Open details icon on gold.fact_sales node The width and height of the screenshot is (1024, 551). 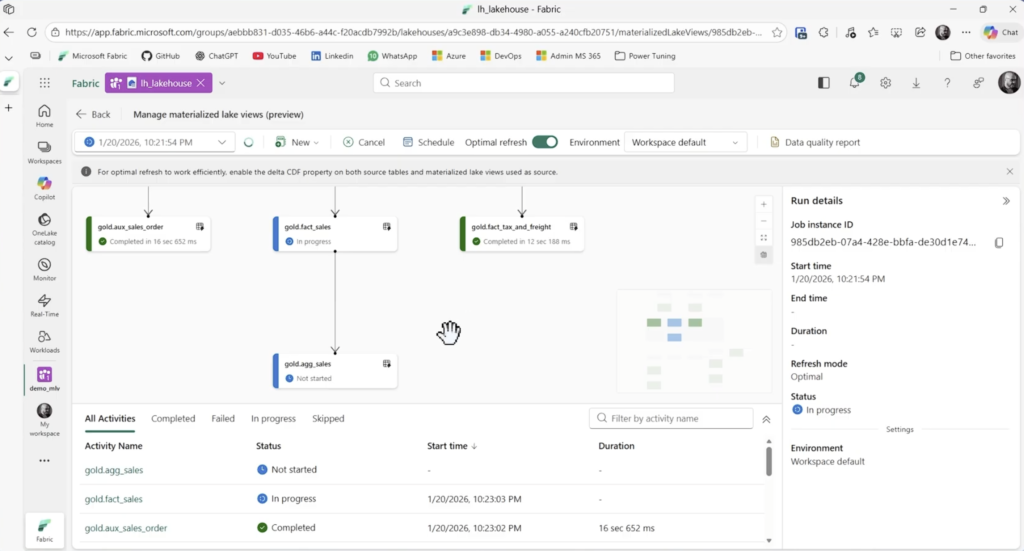387,227
